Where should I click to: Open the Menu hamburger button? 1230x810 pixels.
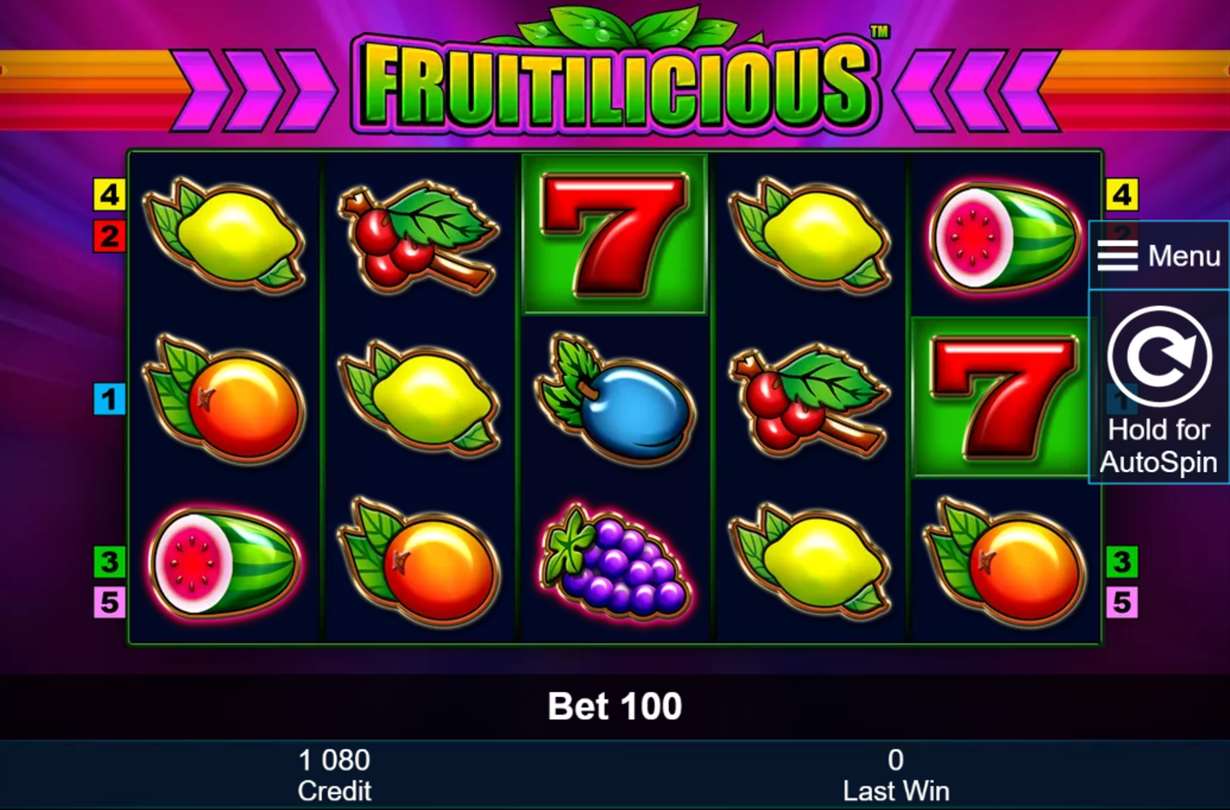[x=1159, y=256]
